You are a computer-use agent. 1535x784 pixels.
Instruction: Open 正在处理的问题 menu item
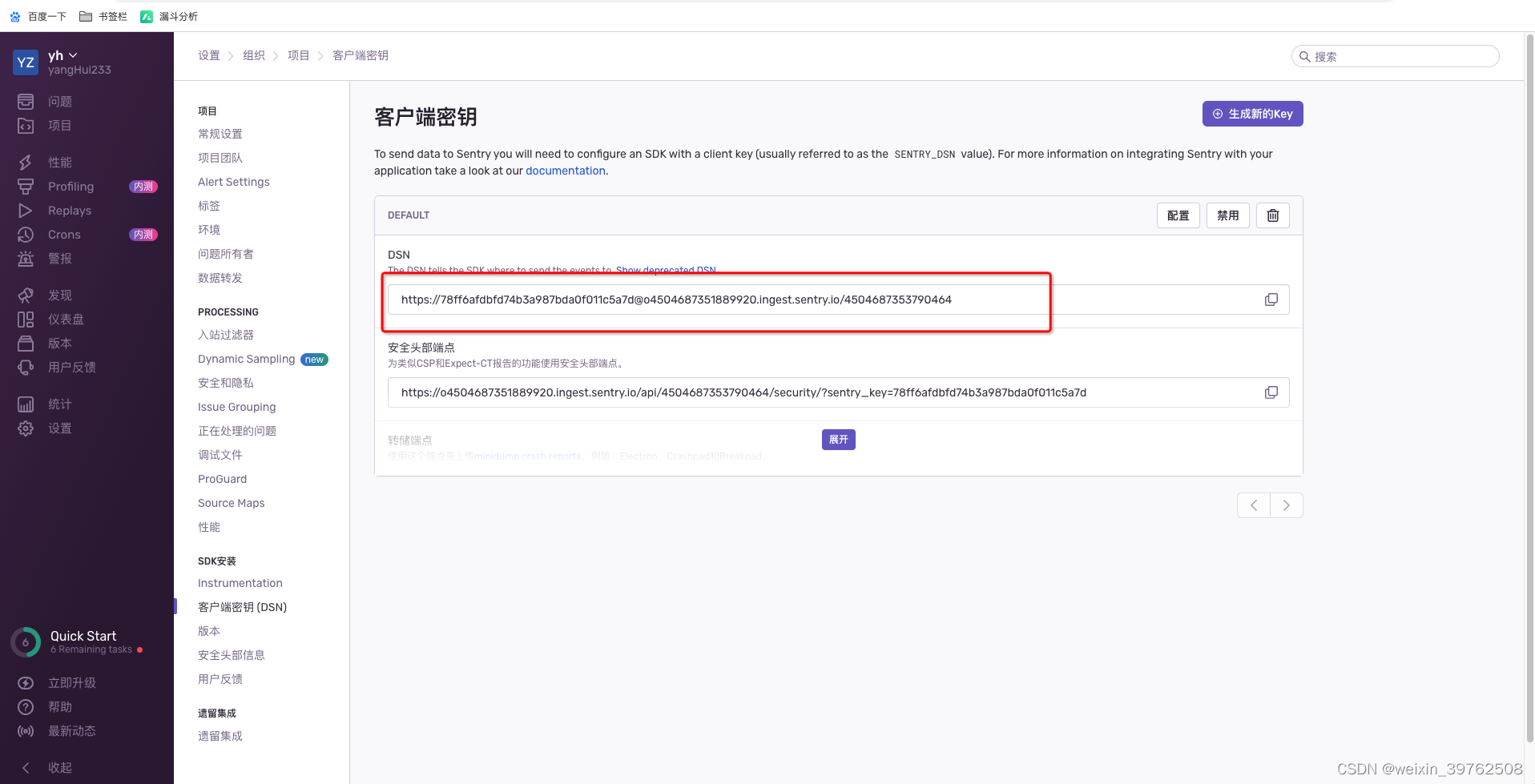237,431
